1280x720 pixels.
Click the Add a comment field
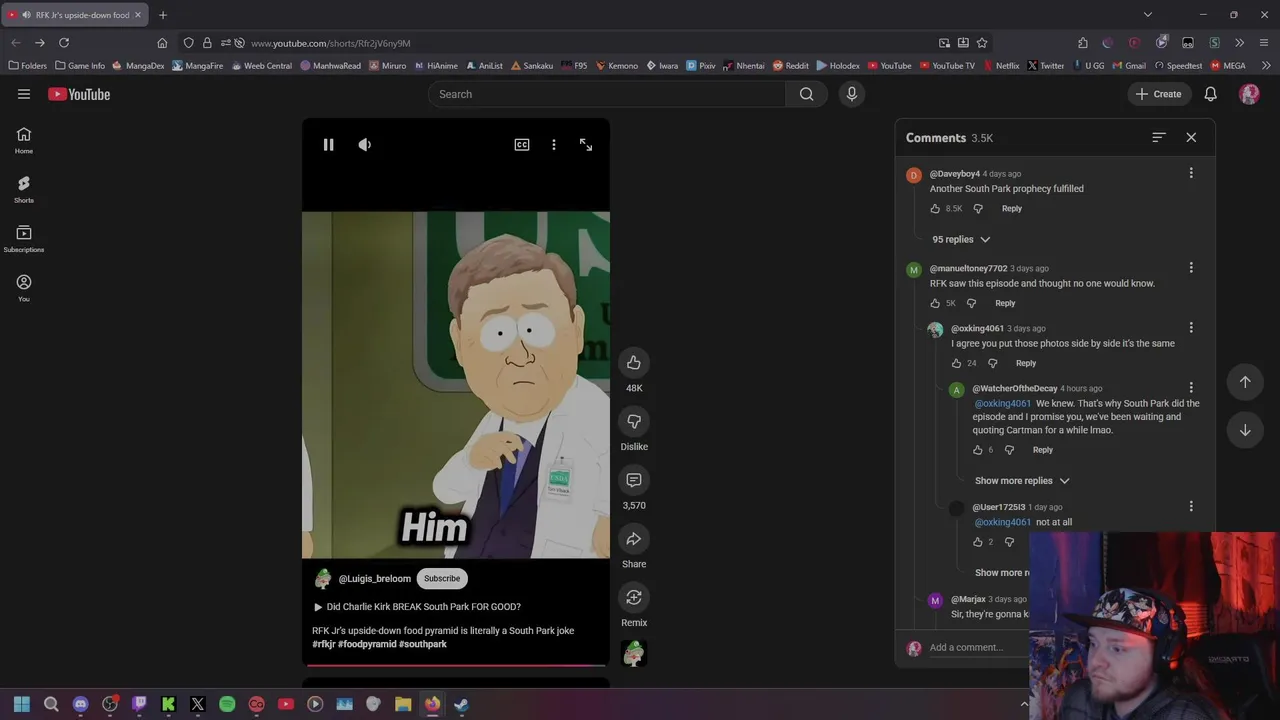pyautogui.click(x=978, y=648)
